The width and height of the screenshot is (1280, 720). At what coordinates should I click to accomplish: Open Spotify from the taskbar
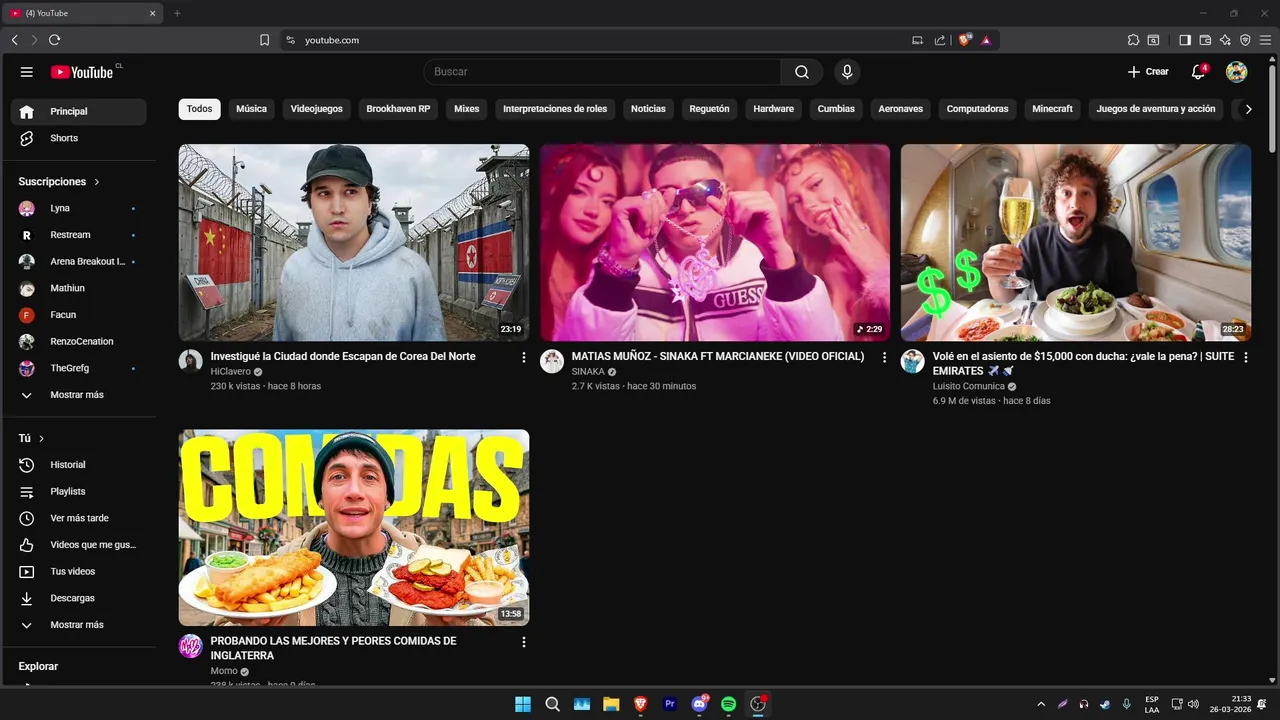point(728,704)
